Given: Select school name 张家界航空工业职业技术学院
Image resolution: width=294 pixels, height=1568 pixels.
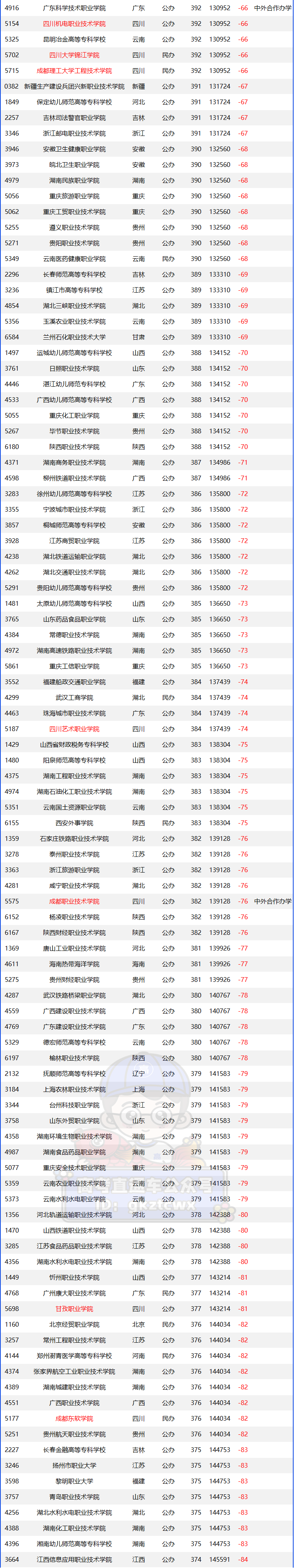Looking at the screenshot, I should point(74,1371).
